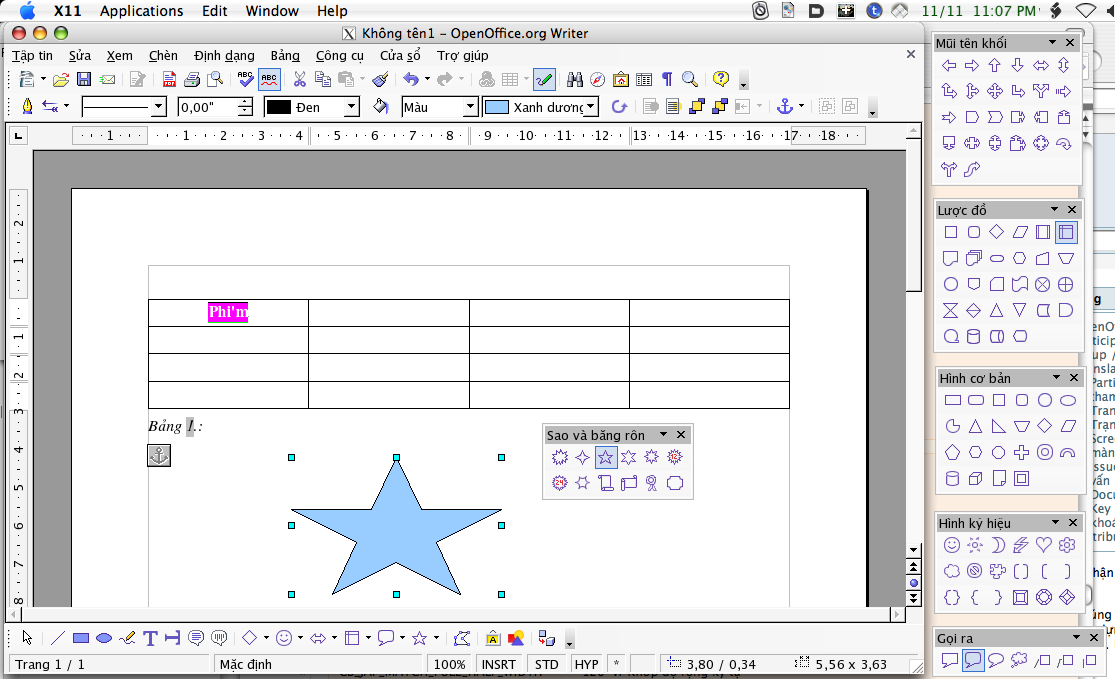Choose the Rectangle drawing tool
The height and width of the screenshot is (679, 1115).
[81, 638]
